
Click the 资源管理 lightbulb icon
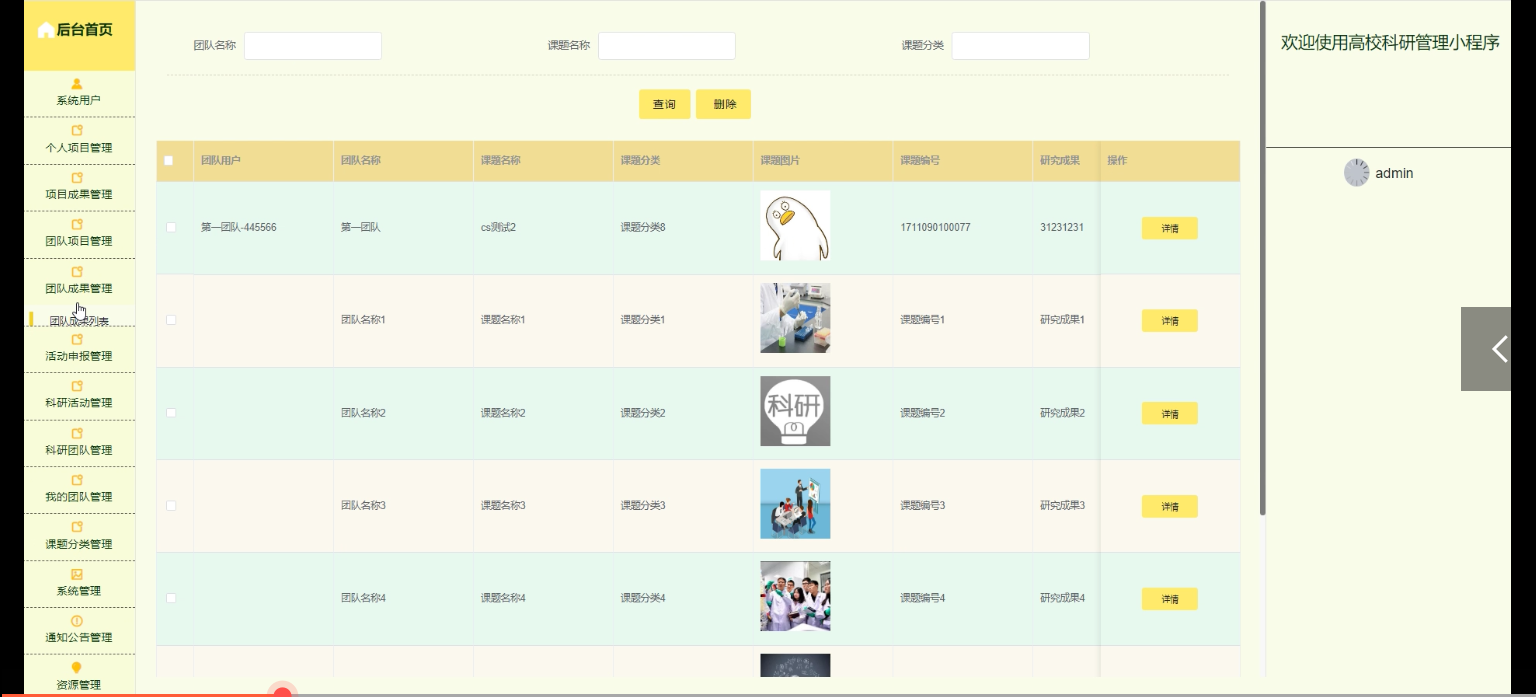point(79,667)
